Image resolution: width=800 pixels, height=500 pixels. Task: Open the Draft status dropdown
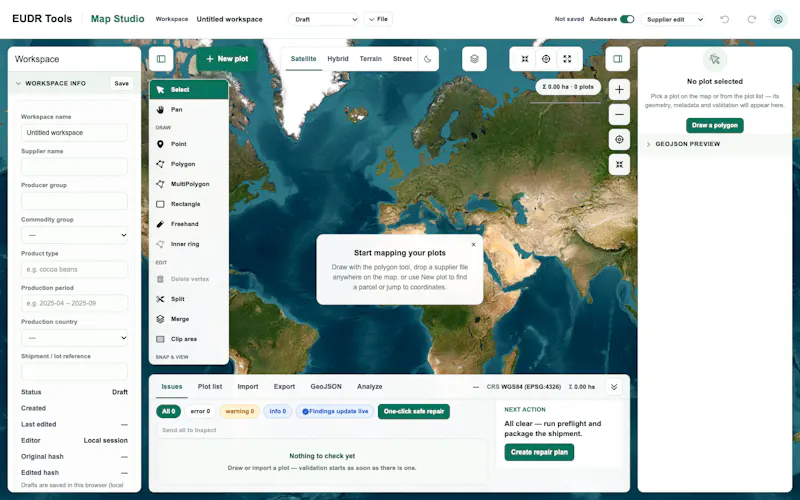click(x=325, y=19)
